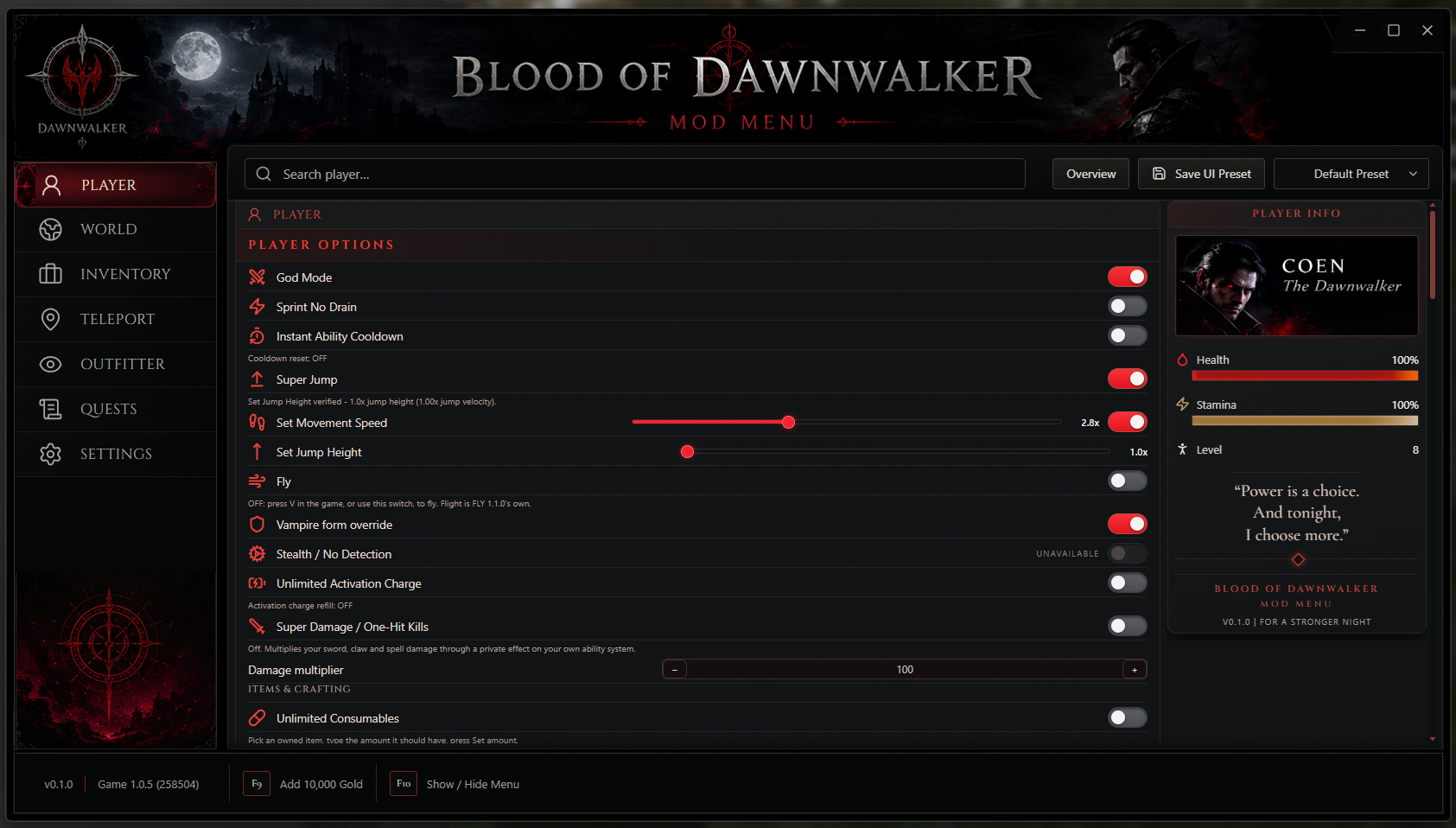Click the Unlimited Consumables pill icon
1456x828 pixels.
[257, 717]
